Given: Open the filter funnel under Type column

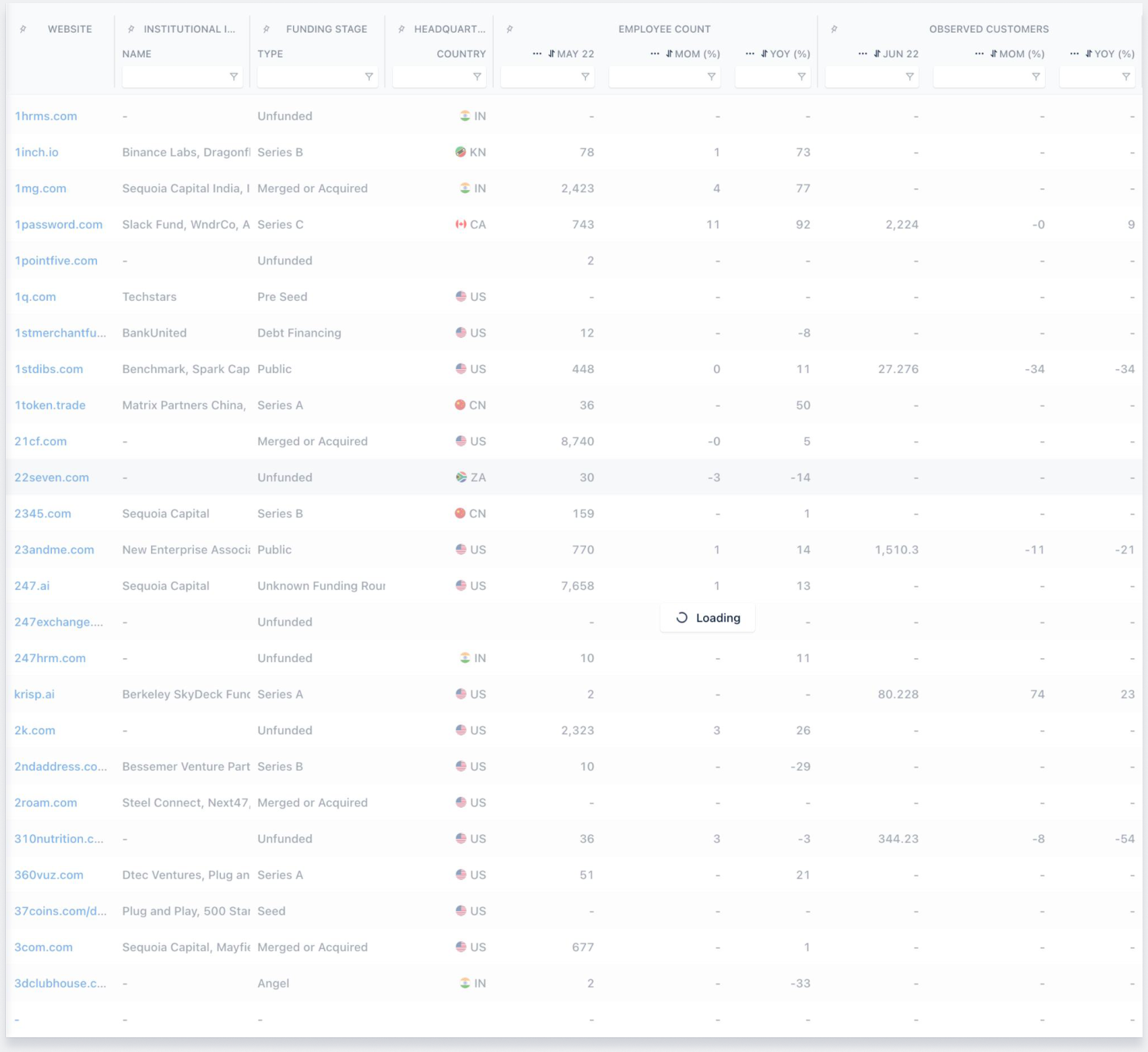Looking at the screenshot, I should (369, 77).
